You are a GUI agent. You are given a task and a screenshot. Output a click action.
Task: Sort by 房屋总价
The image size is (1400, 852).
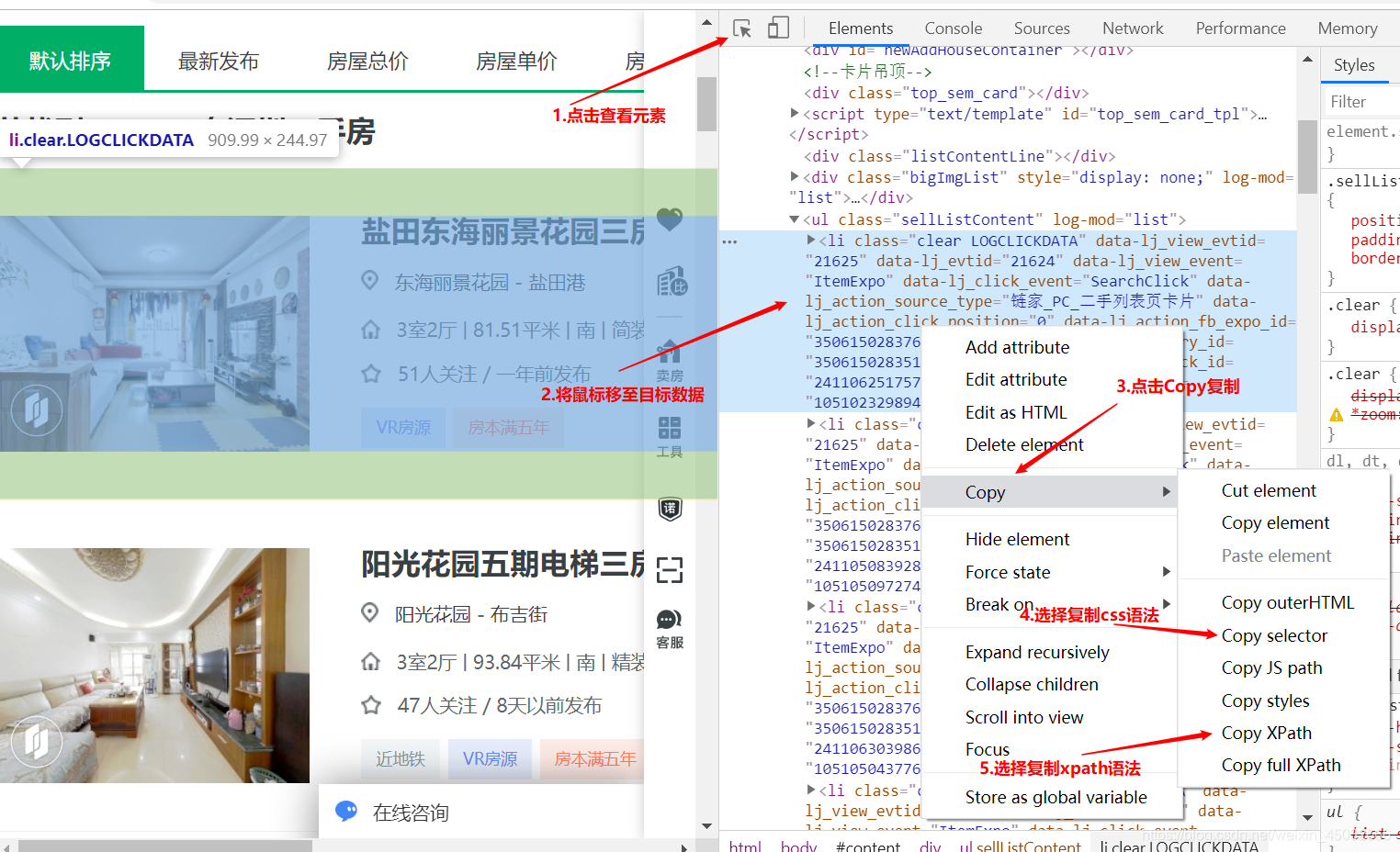[x=367, y=61]
